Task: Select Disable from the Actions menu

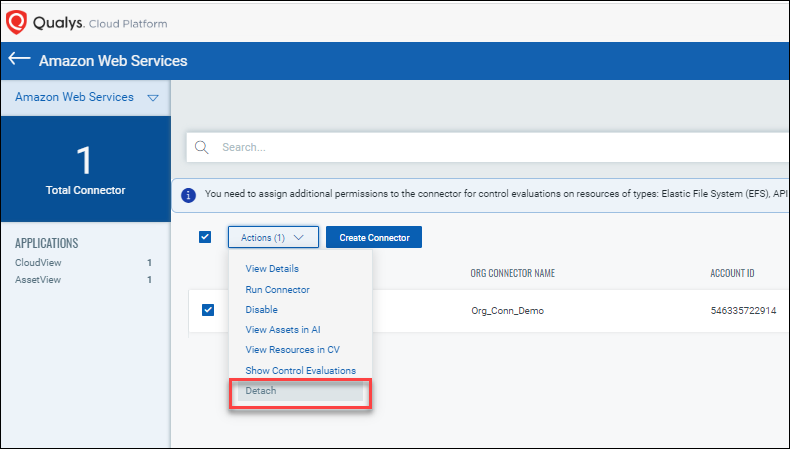Action: pyautogui.click(x=261, y=310)
